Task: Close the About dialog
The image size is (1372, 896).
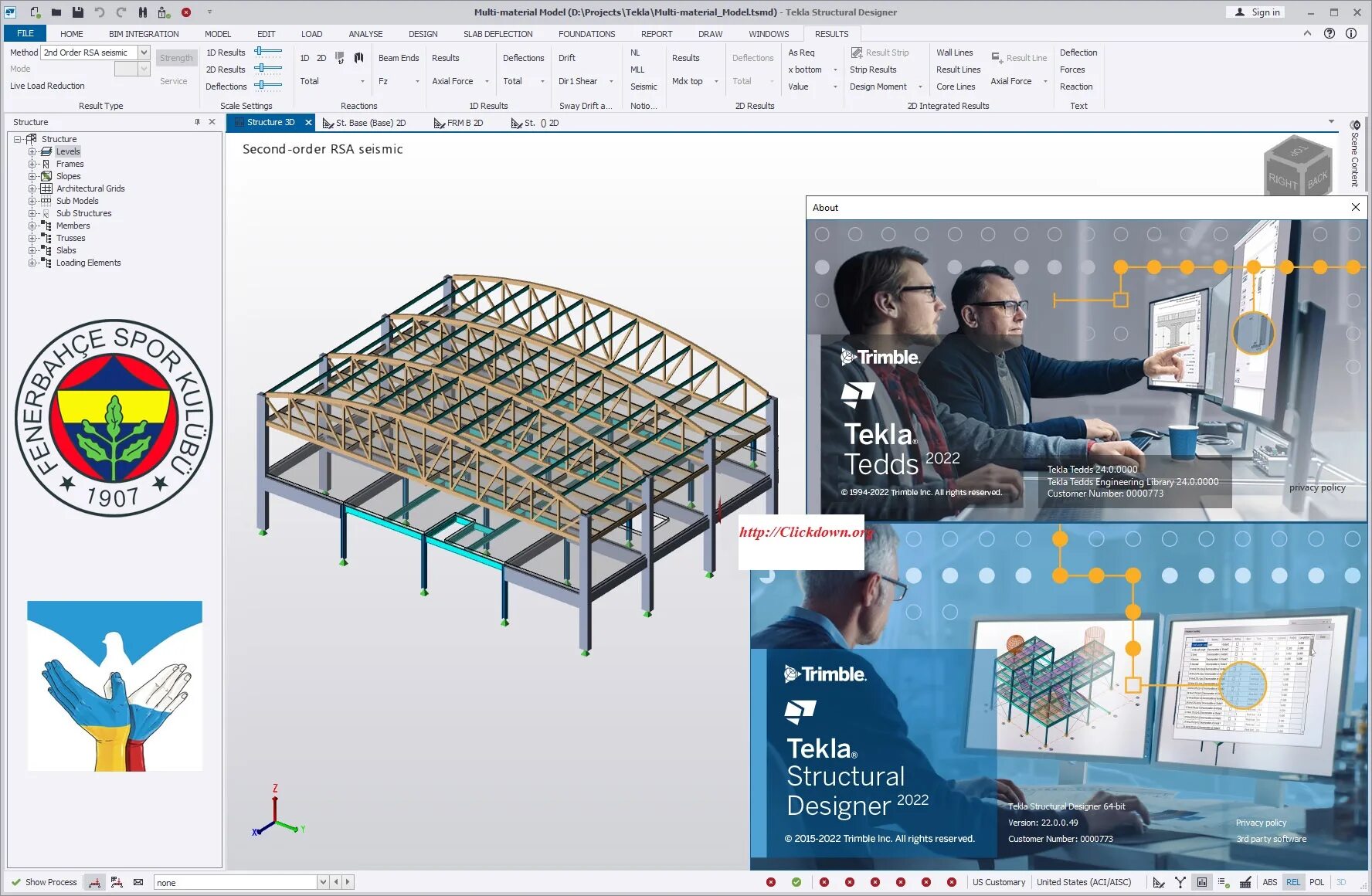Action: coord(1355,207)
